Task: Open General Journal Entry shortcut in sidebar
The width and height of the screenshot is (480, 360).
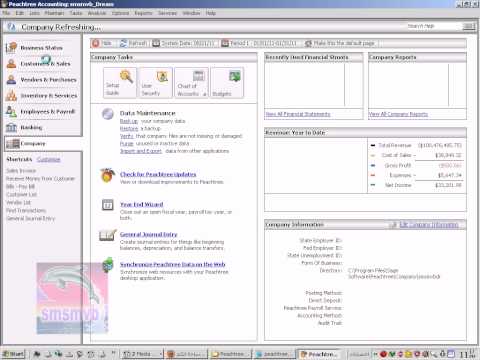Action: coord(31,219)
